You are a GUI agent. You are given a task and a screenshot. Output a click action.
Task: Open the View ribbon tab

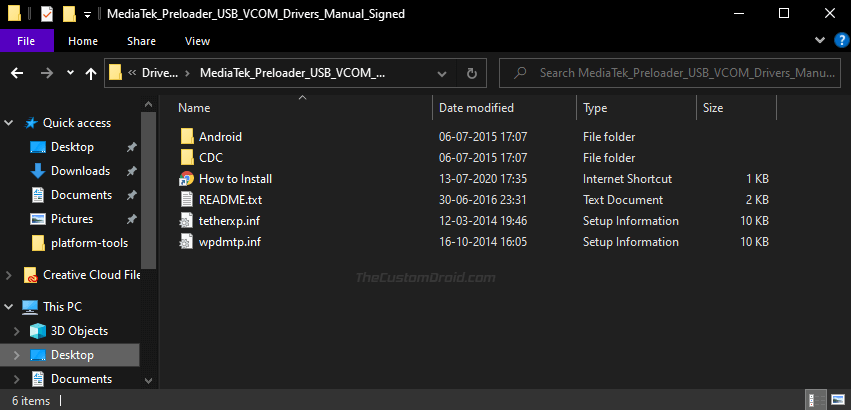pos(197,41)
